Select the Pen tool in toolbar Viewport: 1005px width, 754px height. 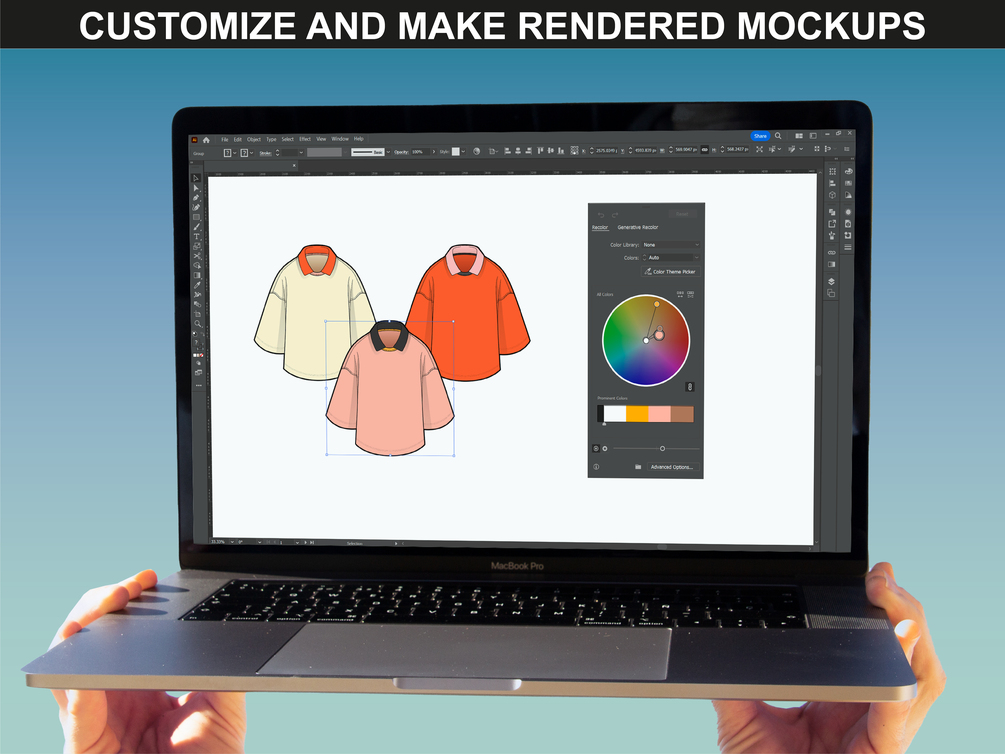tap(197, 197)
